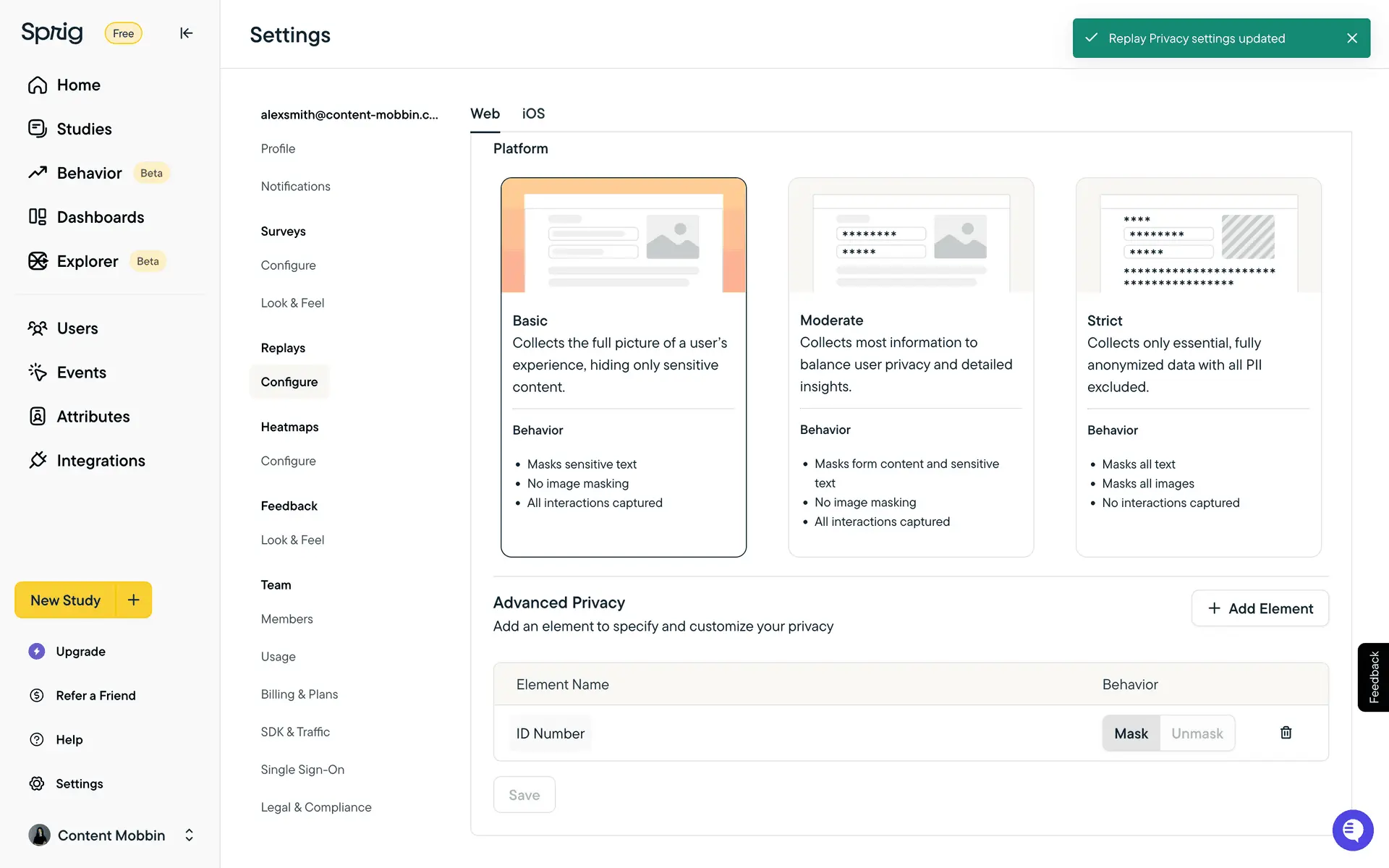This screenshot has width=1389, height=868.
Task: Click the Integrations plug icon
Action: (38, 460)
